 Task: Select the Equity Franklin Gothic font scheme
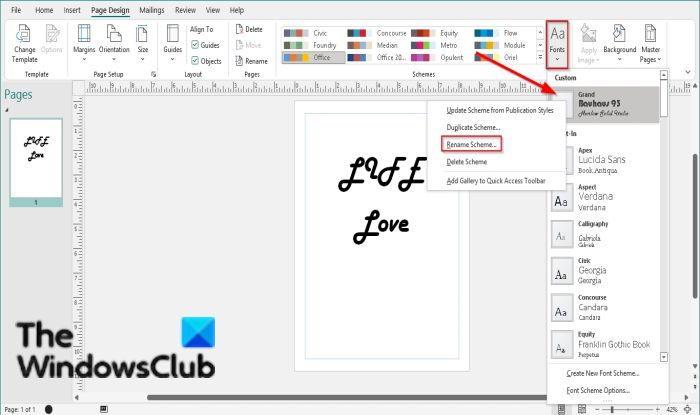click(604, 344)
